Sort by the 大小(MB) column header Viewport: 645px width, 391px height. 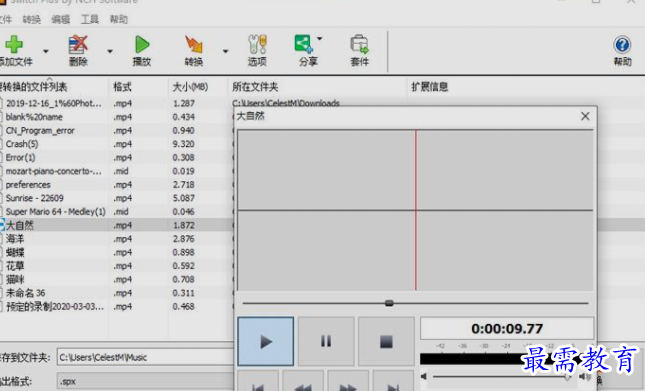pyautogui.click(x=190, y=87)
